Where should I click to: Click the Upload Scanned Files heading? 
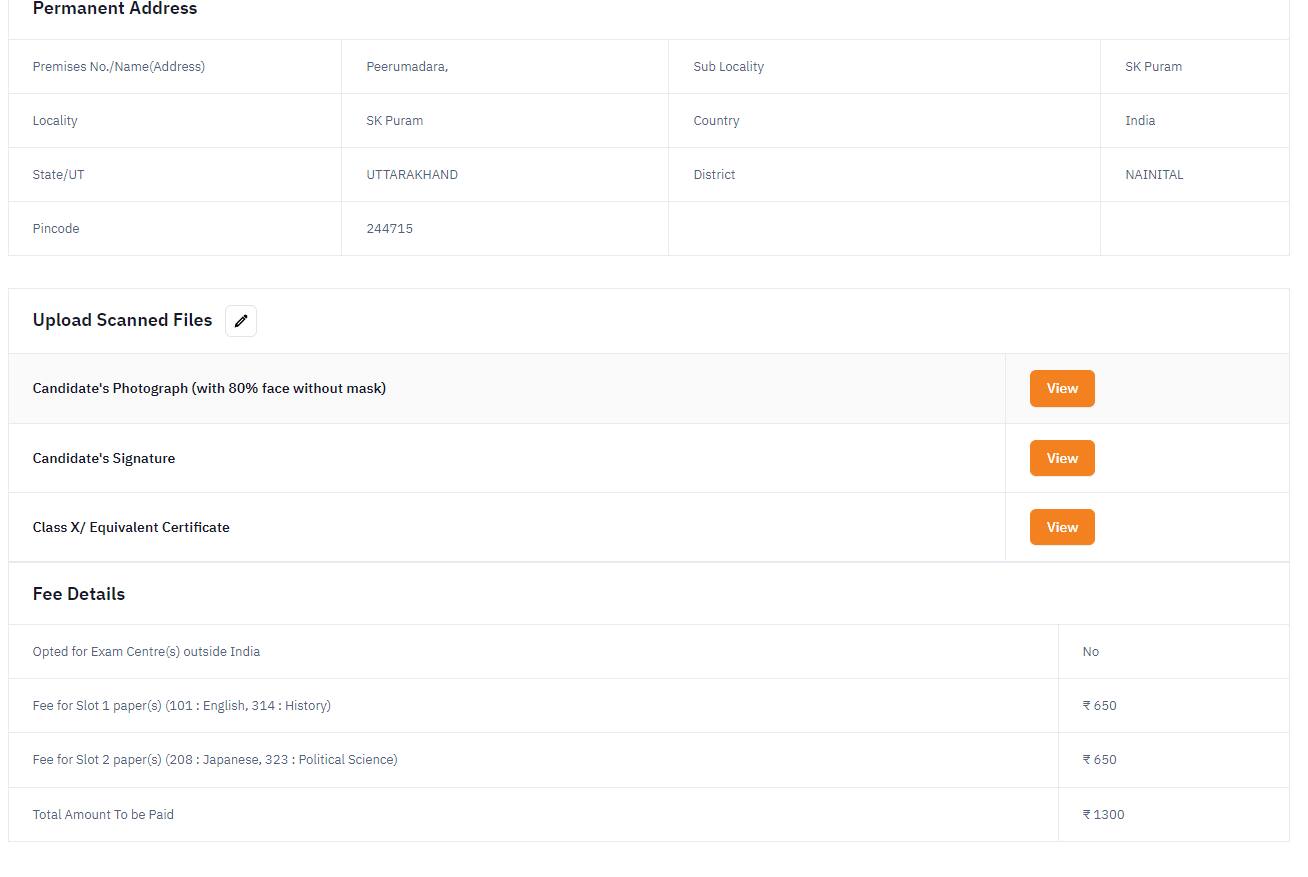(122, 320)
